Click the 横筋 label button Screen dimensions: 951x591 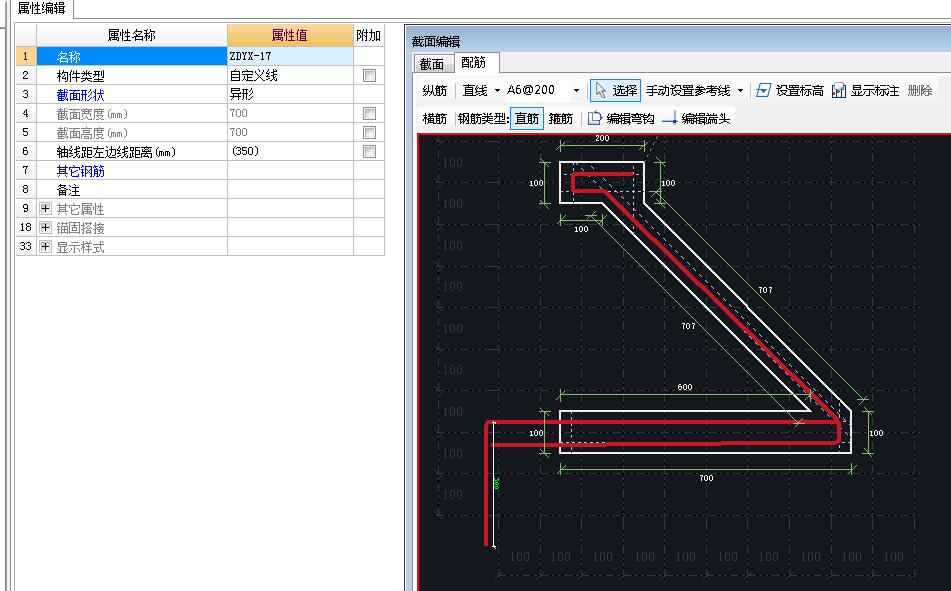point(434,118)
